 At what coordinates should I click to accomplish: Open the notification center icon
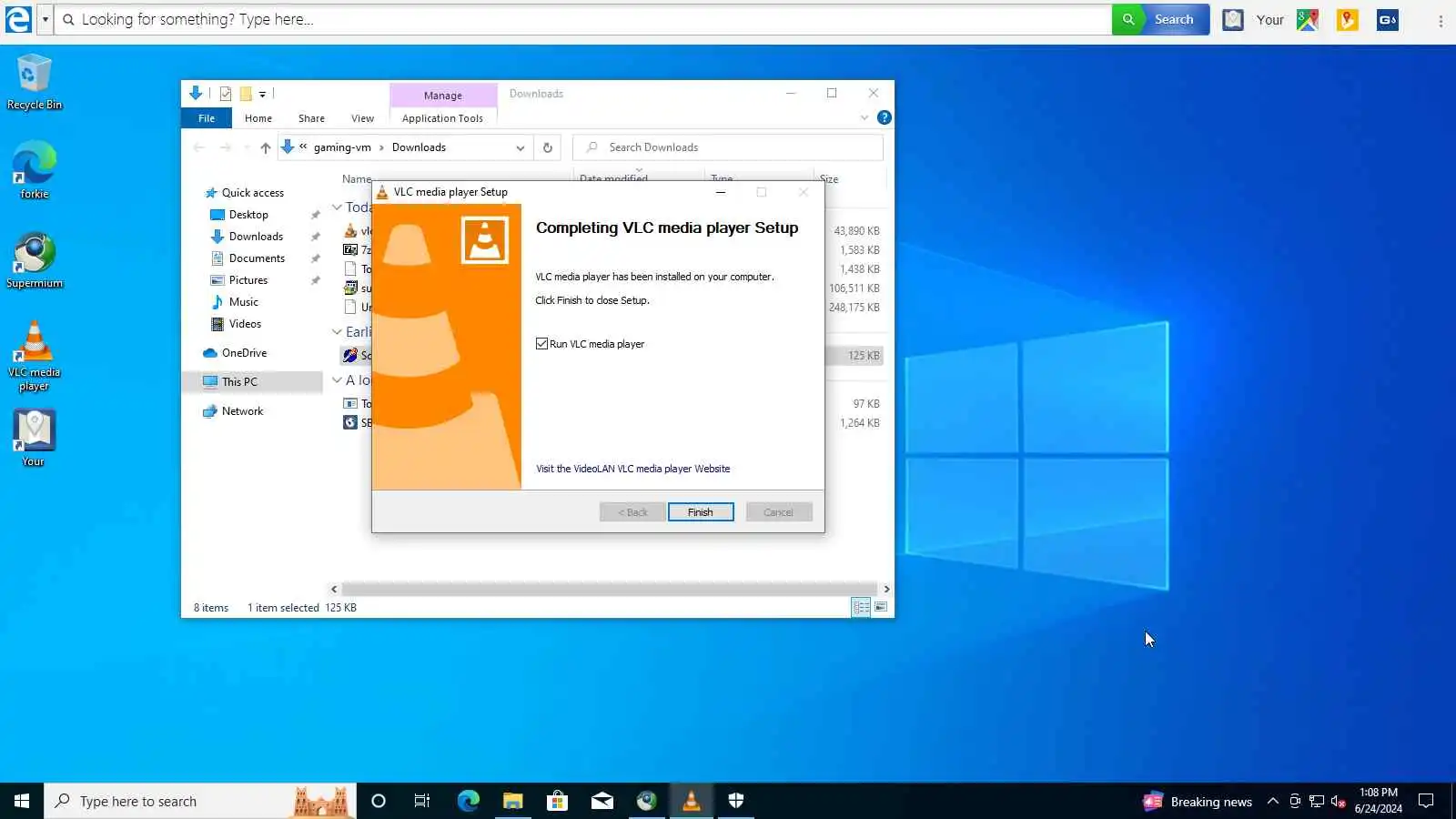[1426, 801]
